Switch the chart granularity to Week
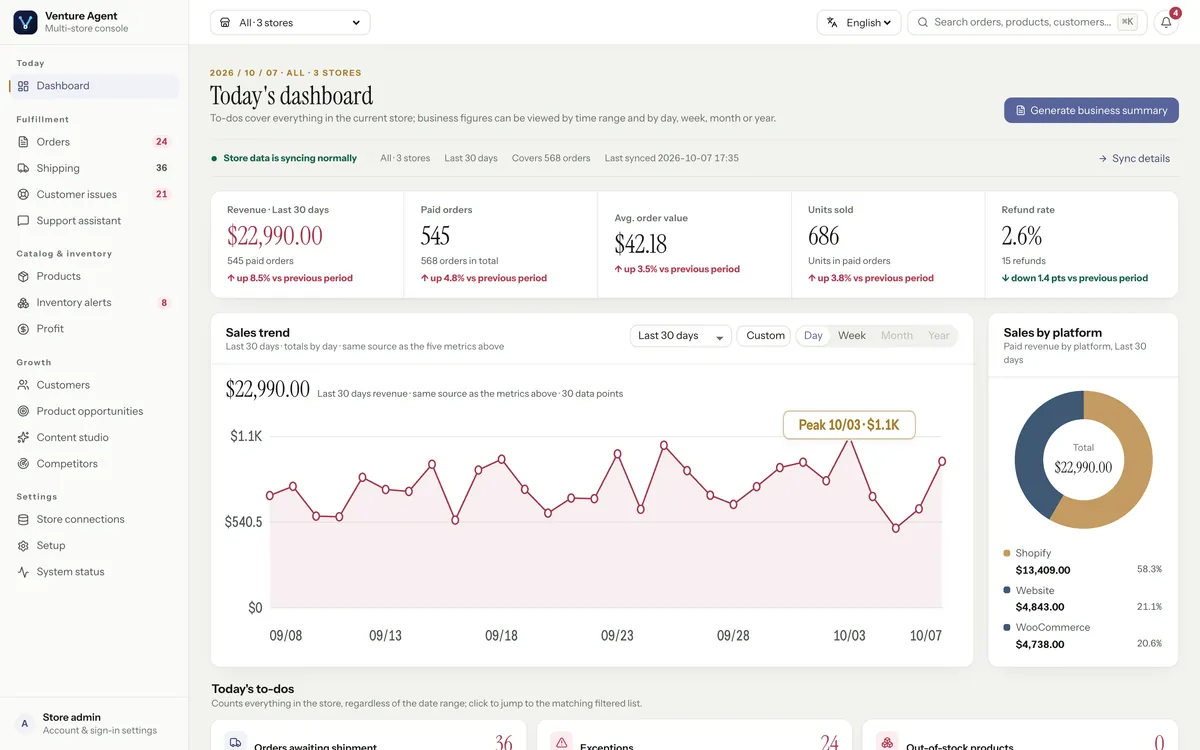Screen dimensions: 1200x750 852,336
